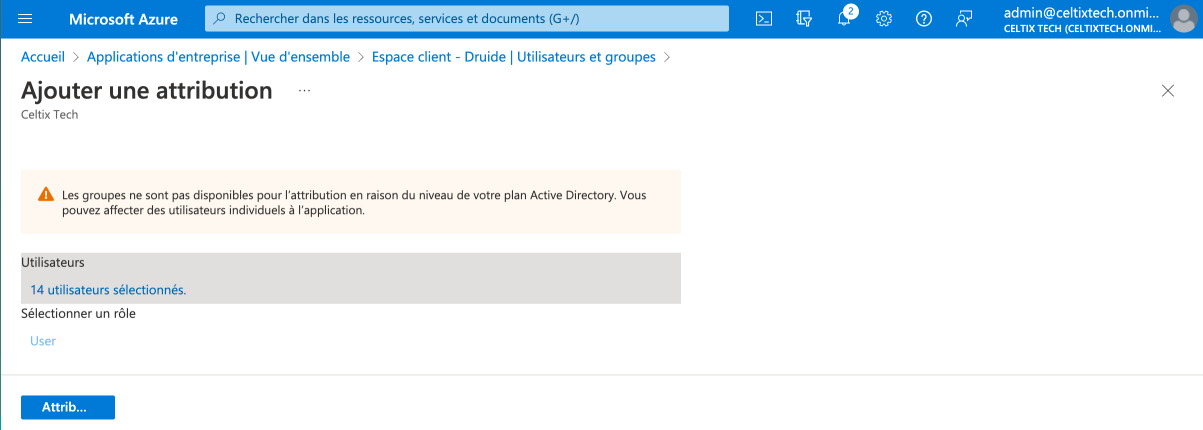The height and width of the screenshot is (430, 1203).
Task: Show notifications via the bell icon
Action: 844,19
